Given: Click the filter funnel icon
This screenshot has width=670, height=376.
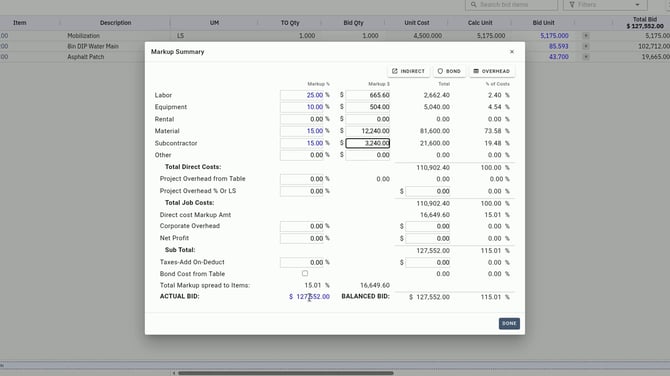Looking at the screenshot, I should (572, 5).
